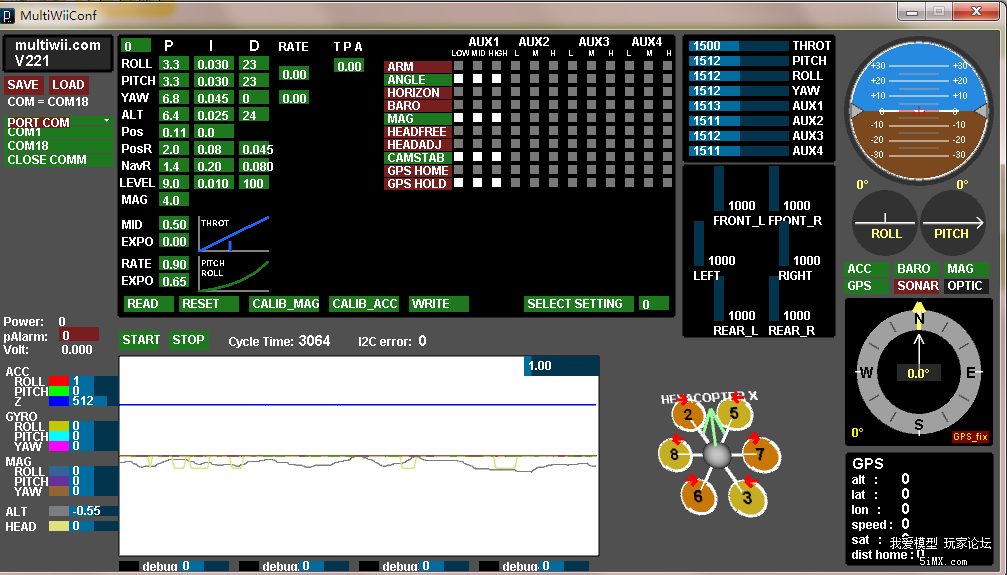Click the PITCH ROLL expo curve graph
Viewport: 1007px width, 575px height.
tap(234, 274)
